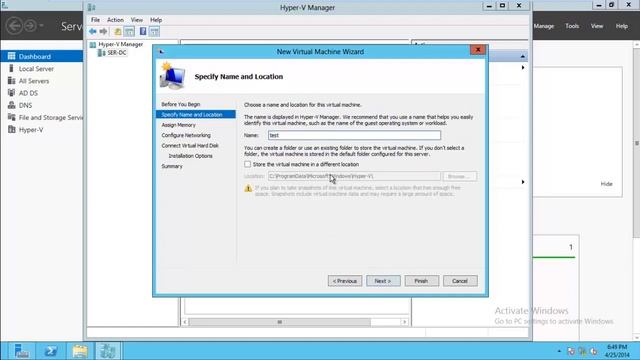Click the taskbar clock showing date

(617, 351)
